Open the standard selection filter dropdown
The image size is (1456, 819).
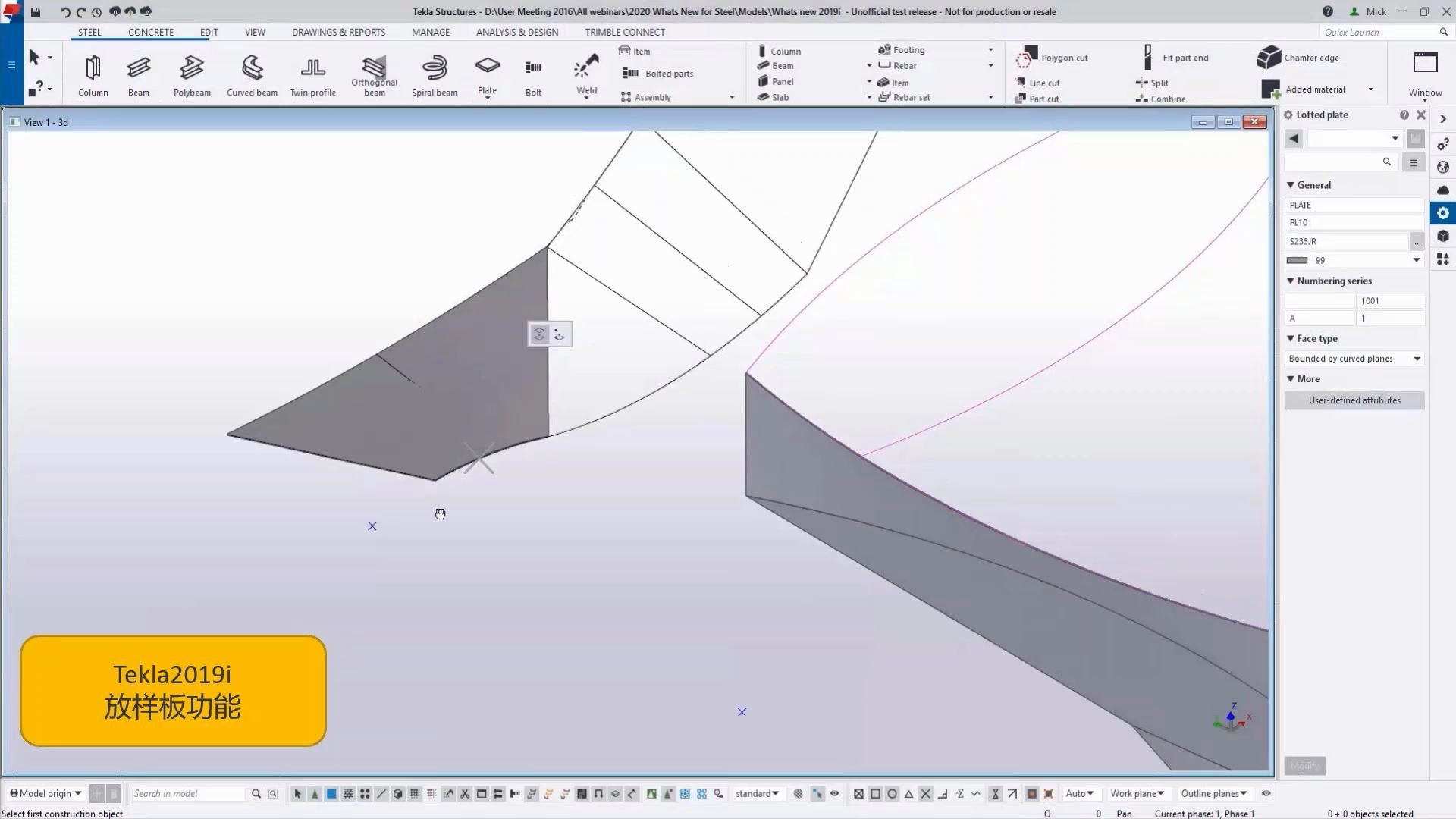click(757, 793)
